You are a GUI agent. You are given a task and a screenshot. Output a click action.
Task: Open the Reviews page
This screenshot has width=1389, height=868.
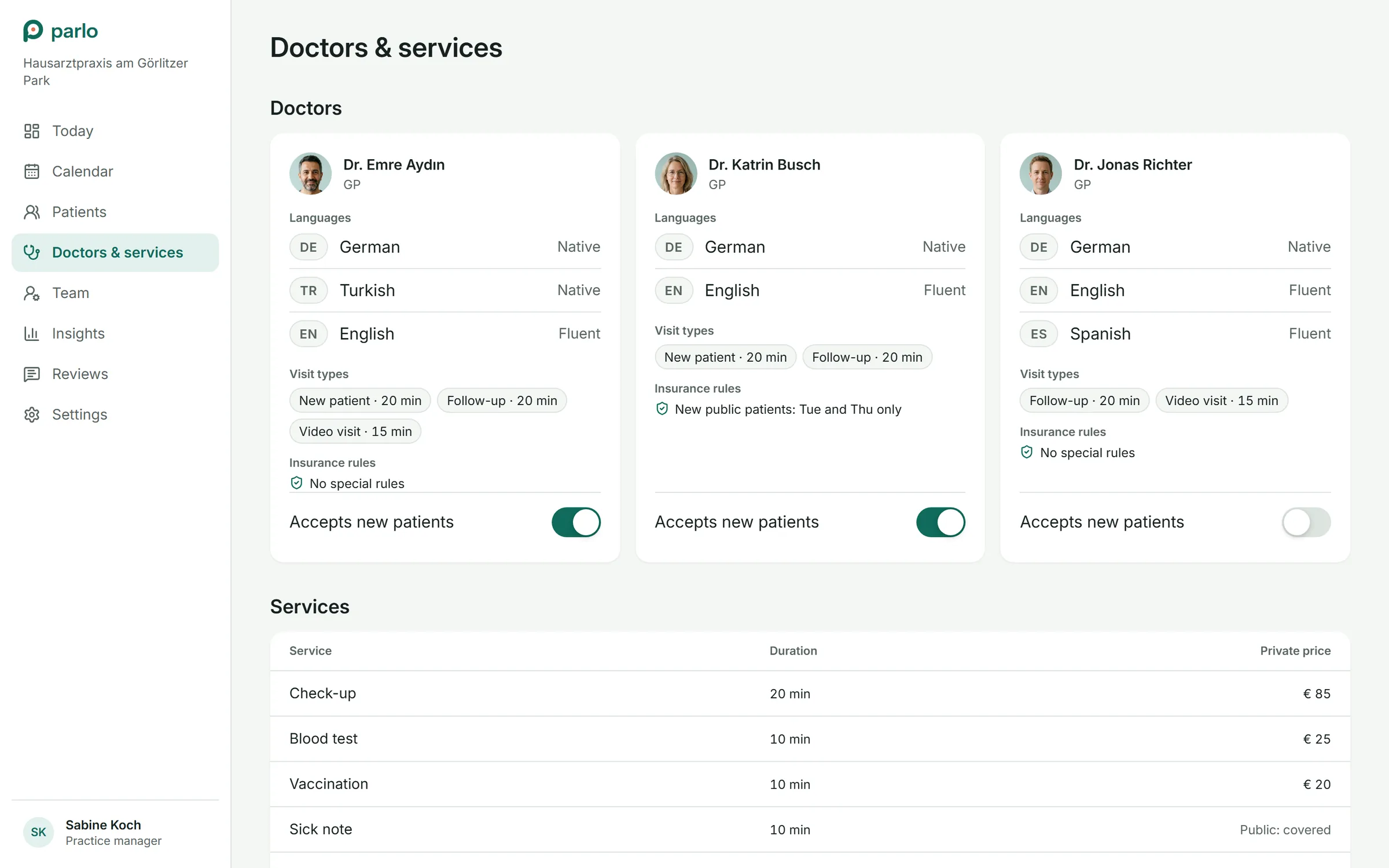115,374
